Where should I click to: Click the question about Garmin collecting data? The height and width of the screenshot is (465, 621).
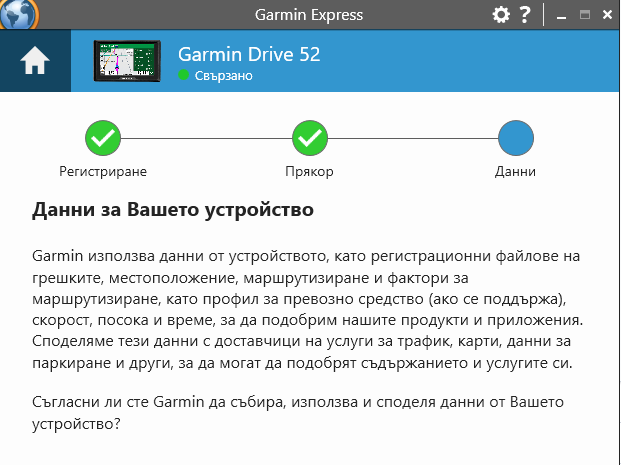point(298,413)
